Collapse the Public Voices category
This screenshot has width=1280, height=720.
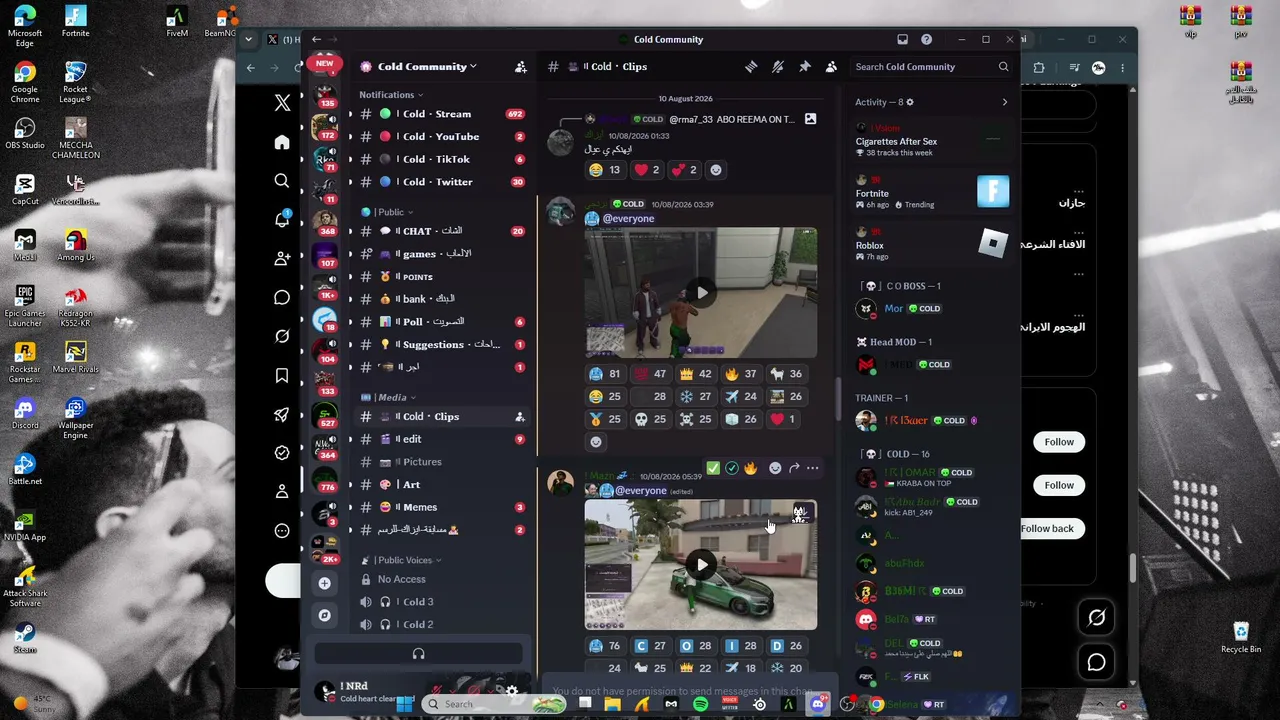click(402, 560)
